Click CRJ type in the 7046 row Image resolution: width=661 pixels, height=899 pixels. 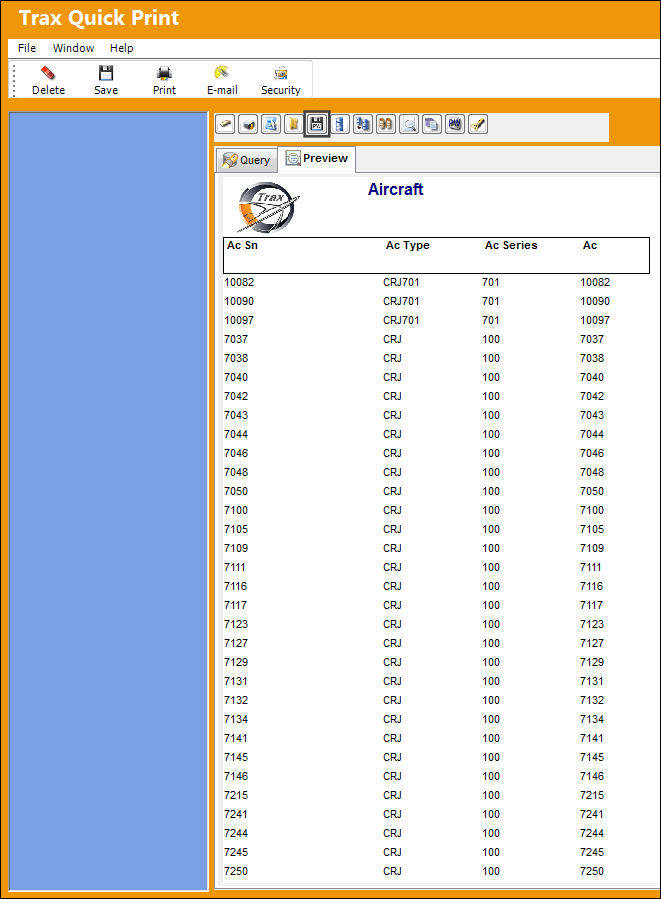click(x=393, y=453)
